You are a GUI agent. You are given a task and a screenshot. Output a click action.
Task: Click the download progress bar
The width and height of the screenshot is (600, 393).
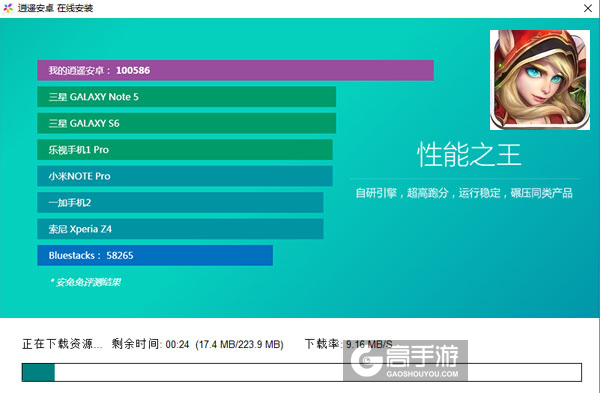point(302,372)
